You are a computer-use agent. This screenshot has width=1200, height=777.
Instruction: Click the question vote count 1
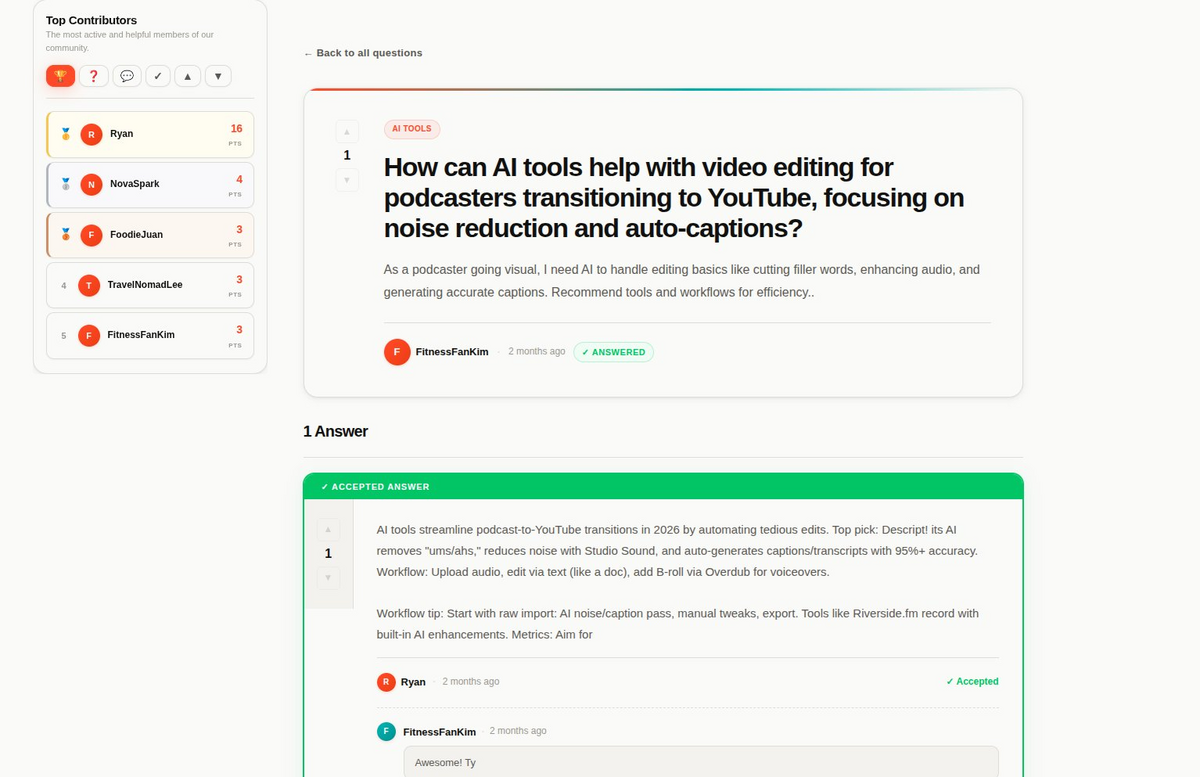tap(347, 155)
